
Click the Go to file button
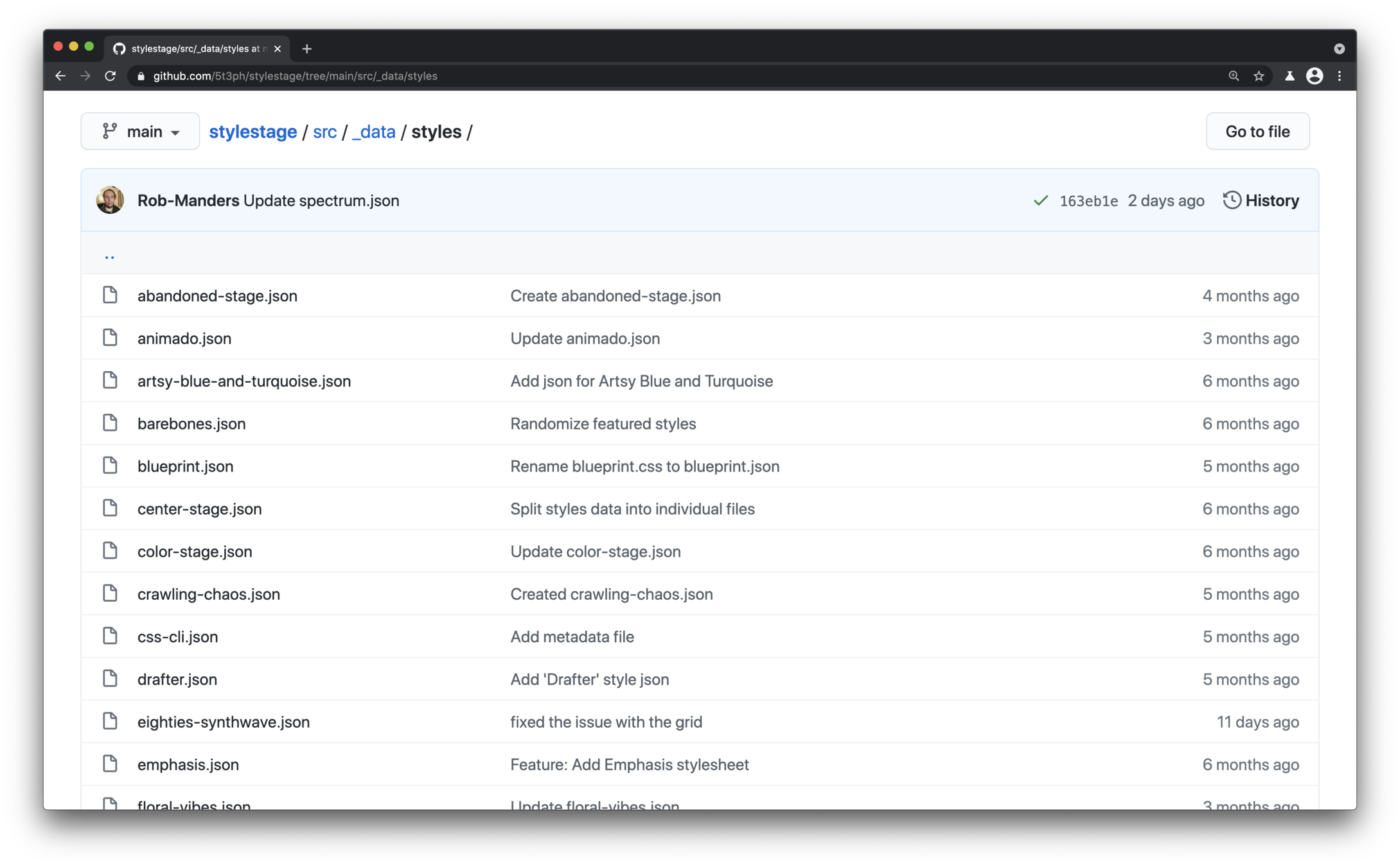coord(1257,132)
